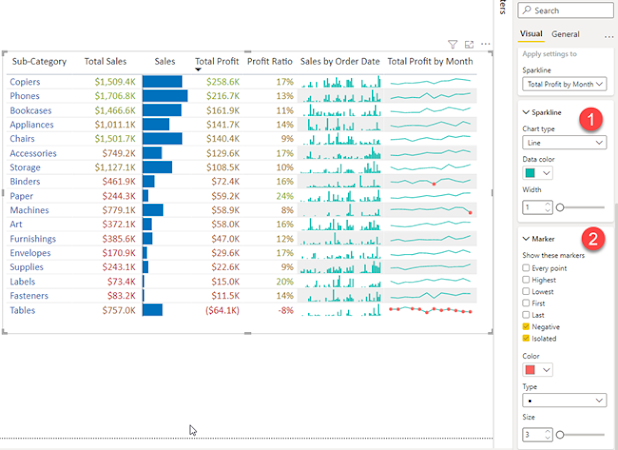Click the Sub-Category column header

click(39, 61)
